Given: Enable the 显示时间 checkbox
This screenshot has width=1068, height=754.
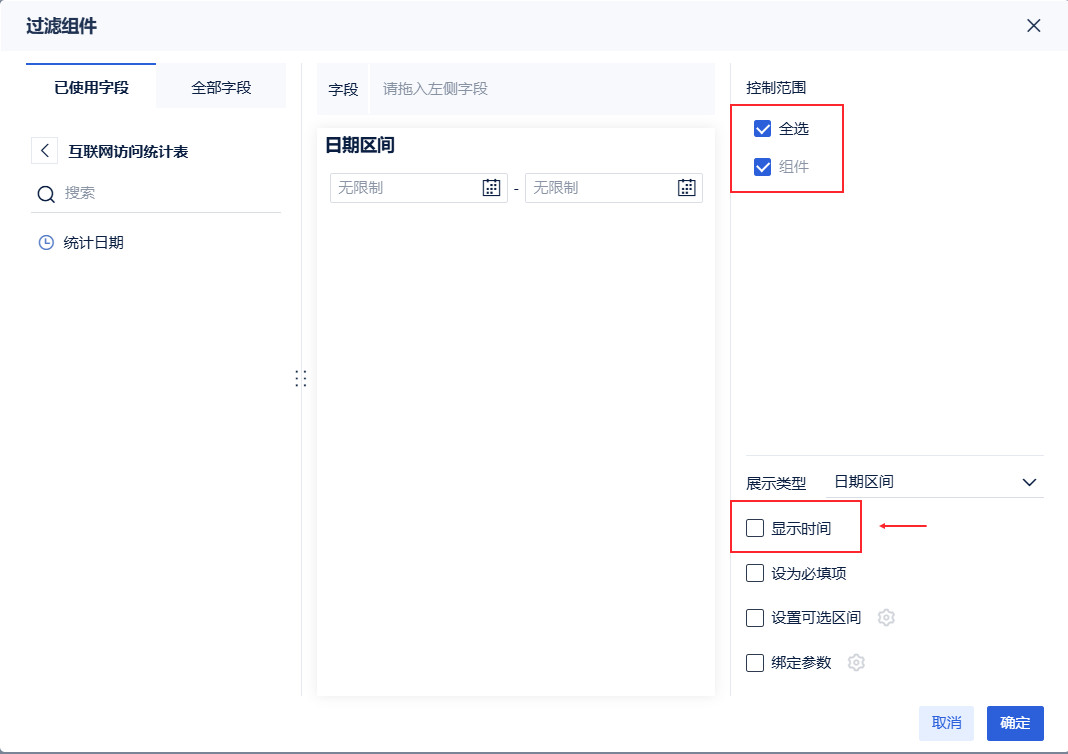Looking at the screenshot, I should point(755,528).
